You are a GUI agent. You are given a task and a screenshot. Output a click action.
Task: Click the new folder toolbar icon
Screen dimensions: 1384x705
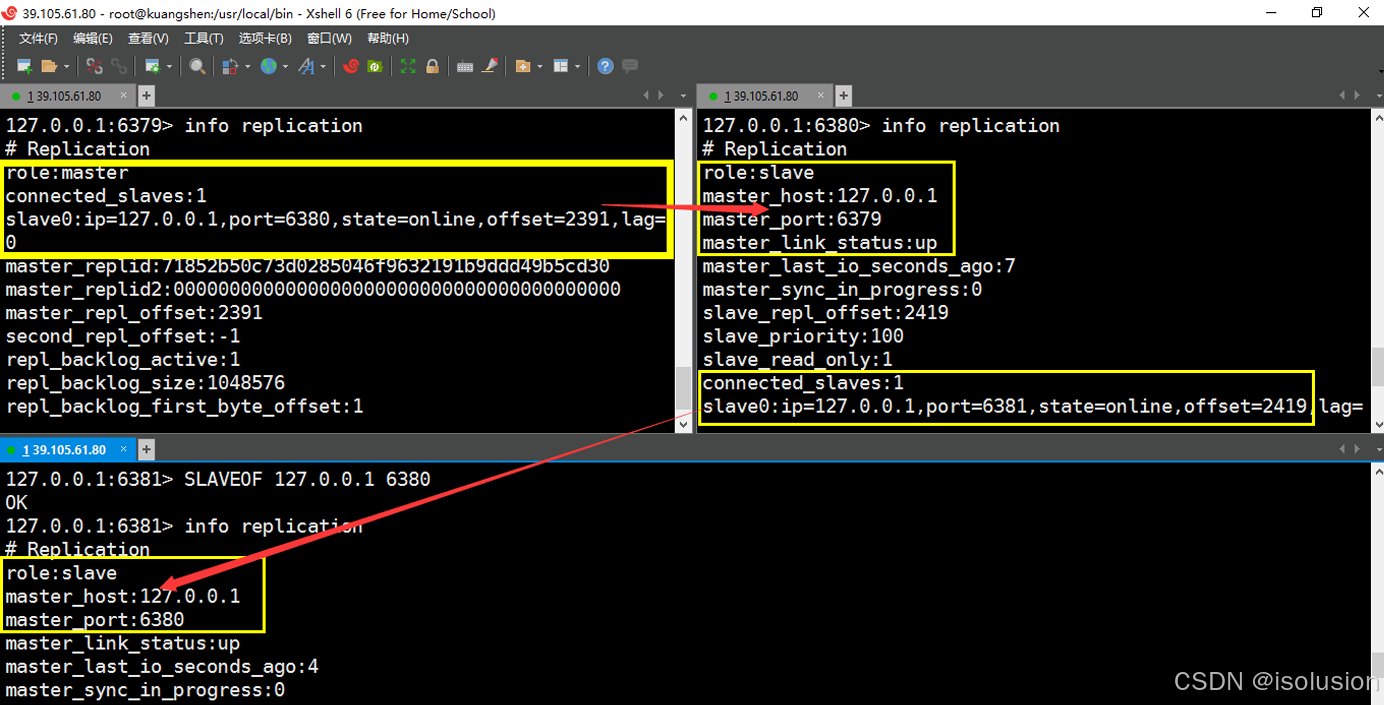coord(522,66)
